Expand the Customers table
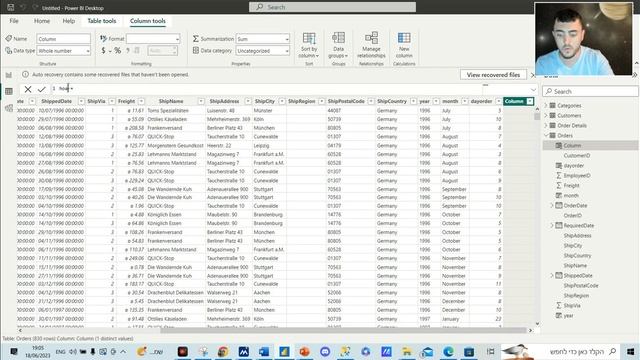This screenshot has width=640, height=360. tap(546, 116)
